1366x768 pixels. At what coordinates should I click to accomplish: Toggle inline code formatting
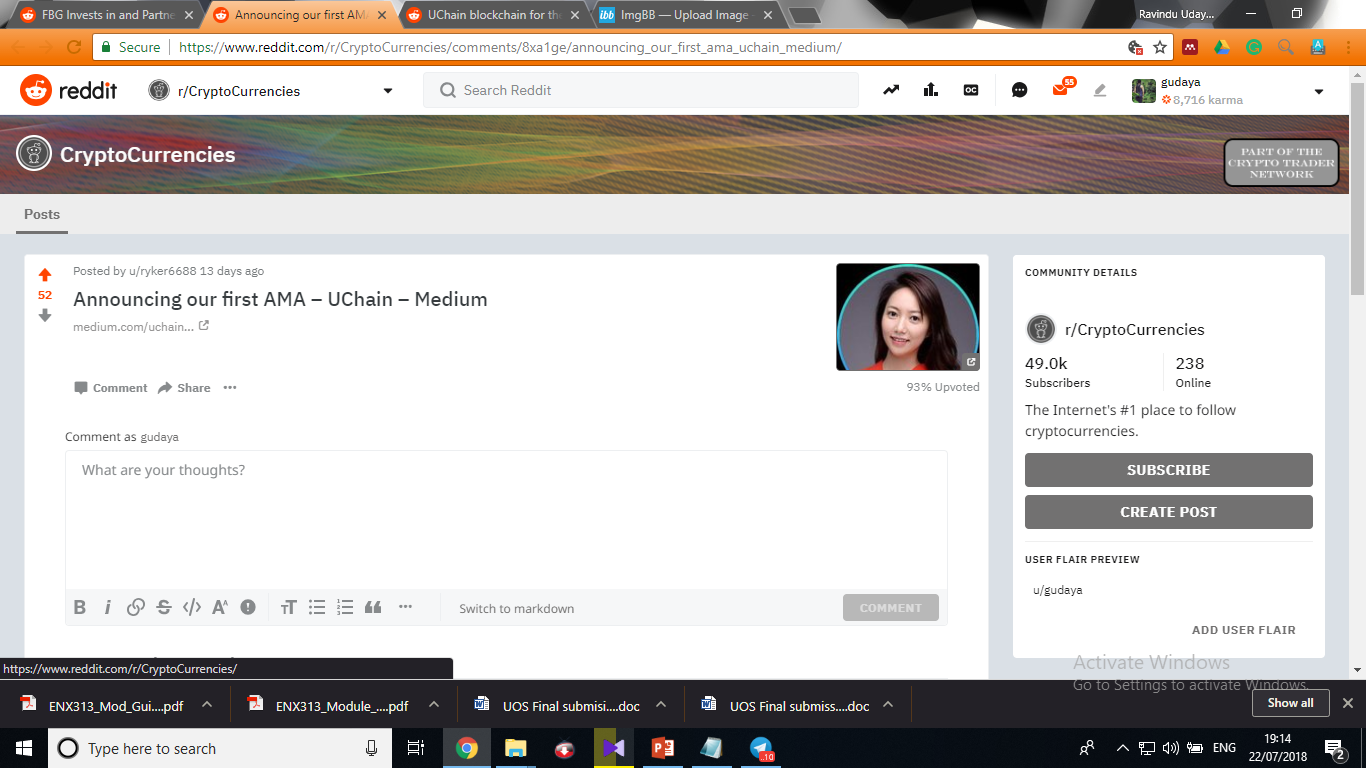point(192,607)
